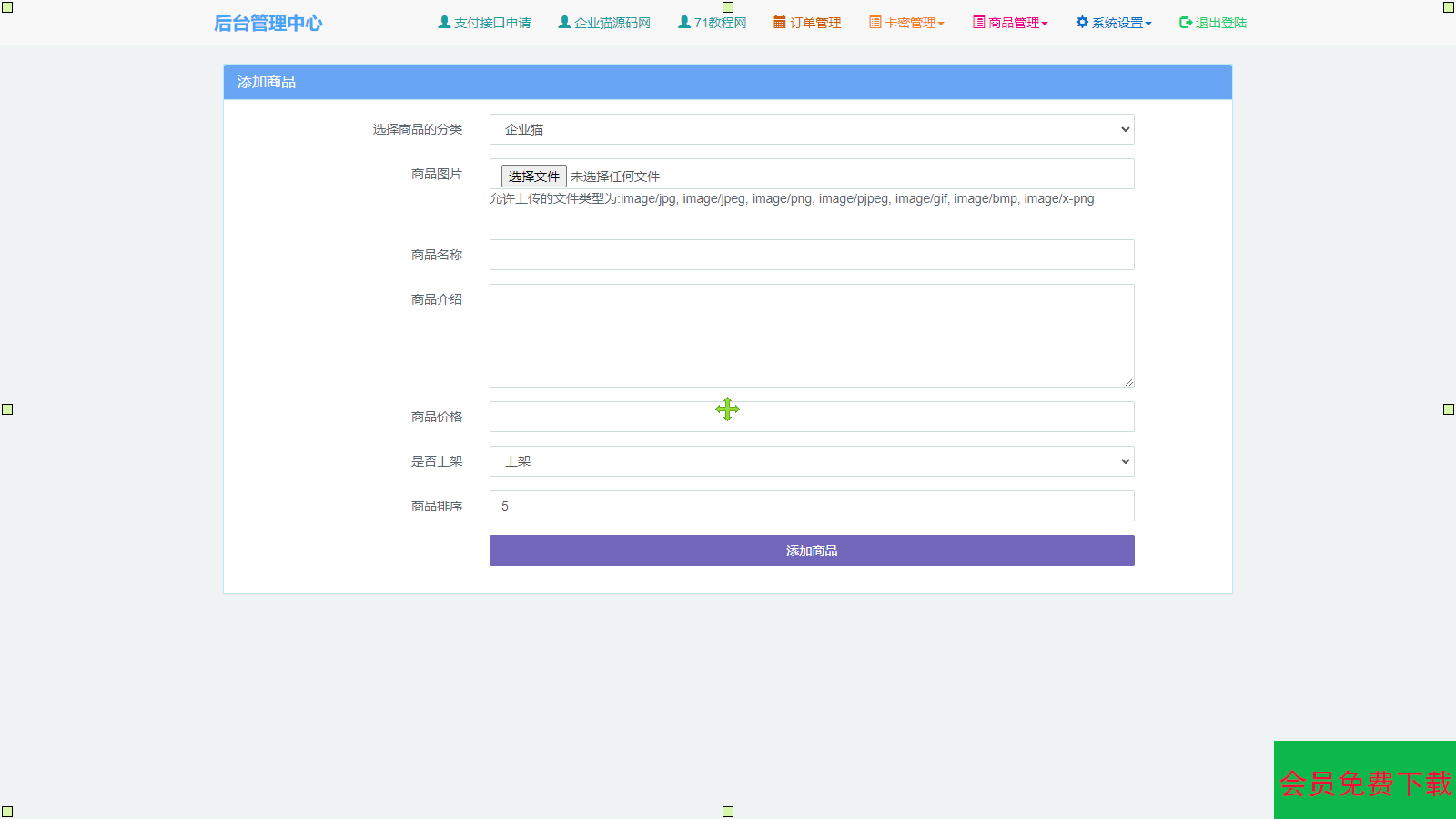Viewport: 1456px width, 819px height.
Task: Click the 退出登陆 logout icon
Action: tap(1186, 23)
